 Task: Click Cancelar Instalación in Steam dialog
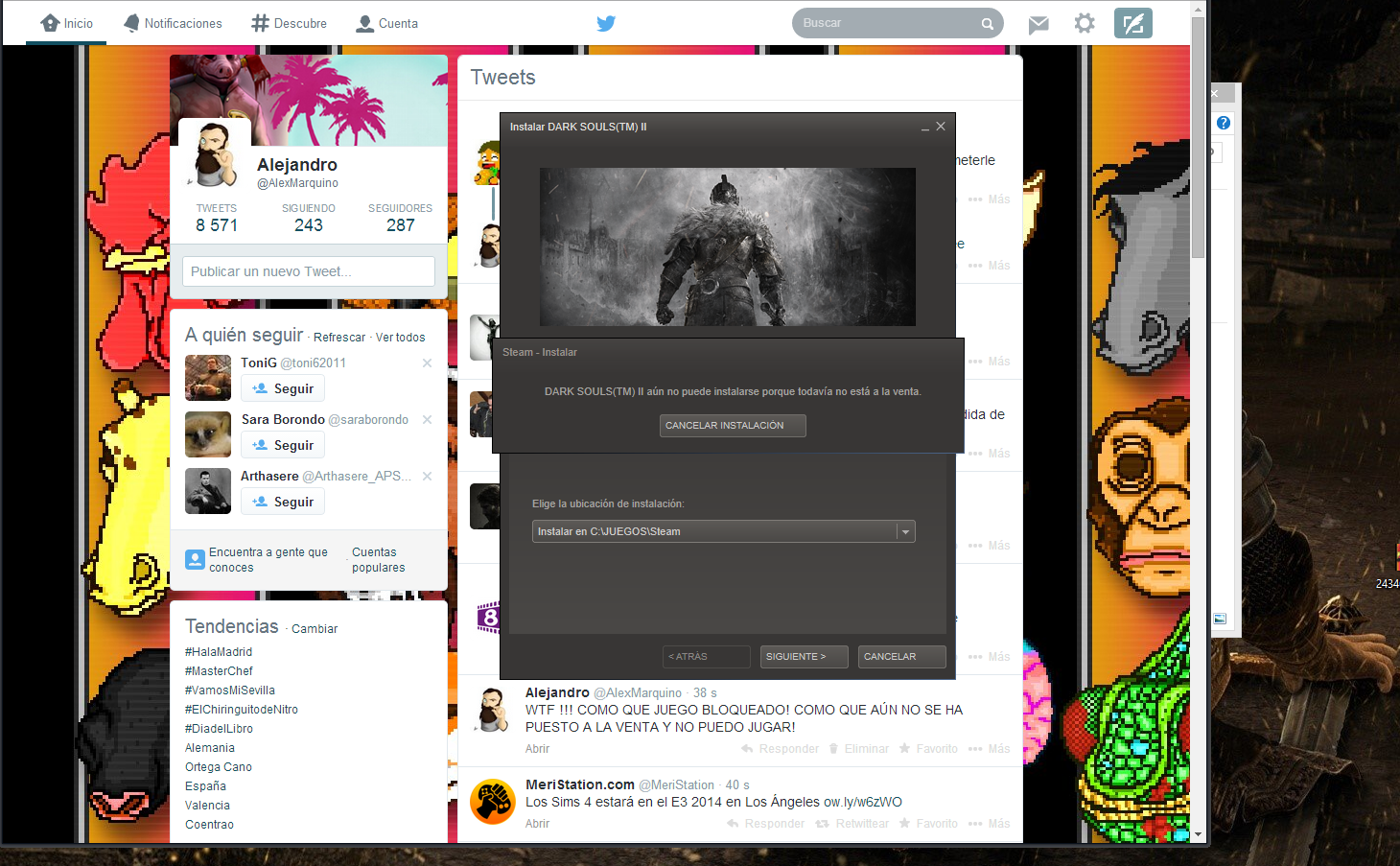(733, 426)
